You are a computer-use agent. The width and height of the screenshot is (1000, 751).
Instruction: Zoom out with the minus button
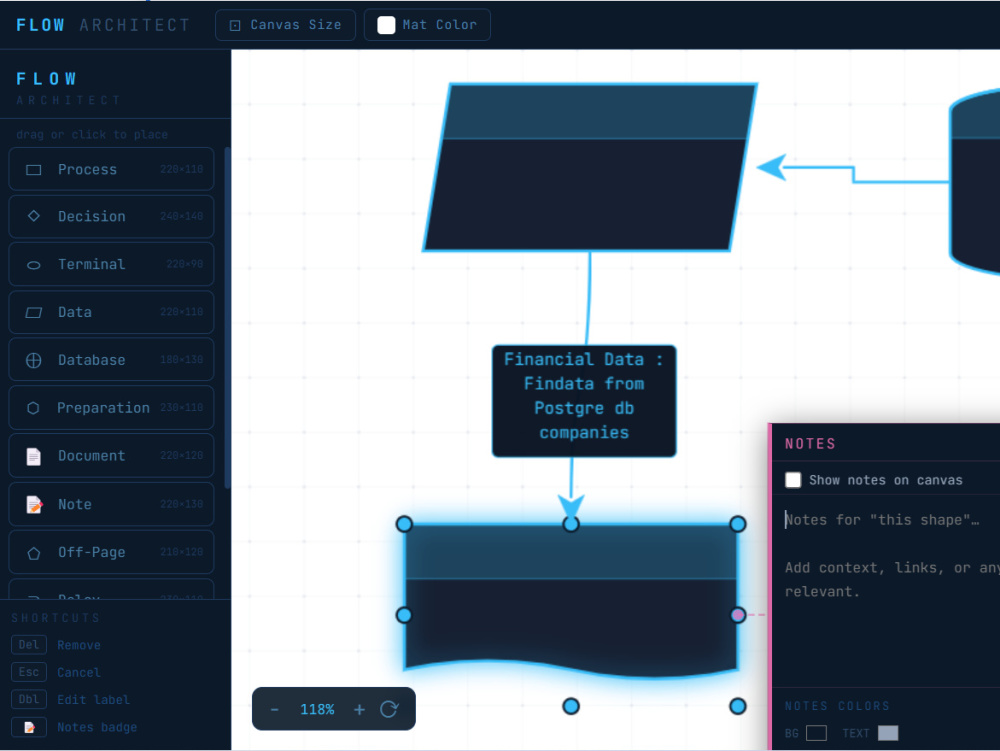(x=274, y=710)
